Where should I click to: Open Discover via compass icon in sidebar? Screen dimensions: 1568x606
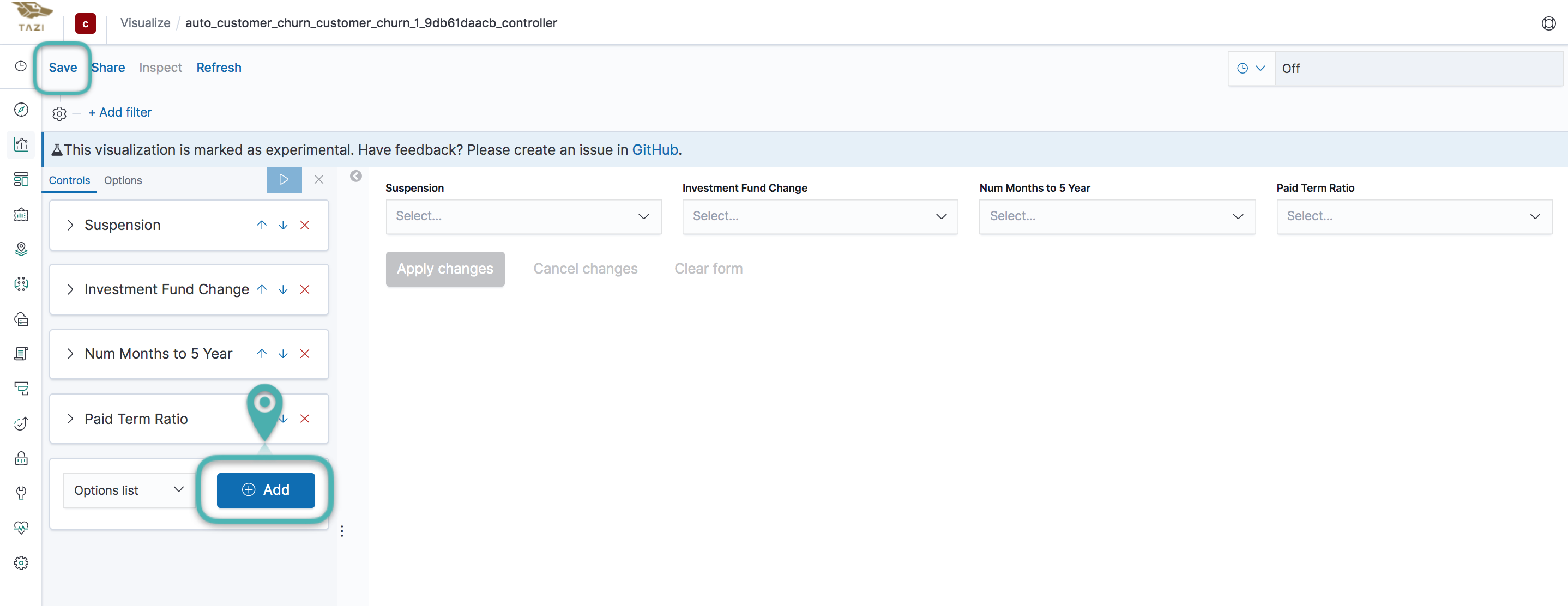coord(21,110)
